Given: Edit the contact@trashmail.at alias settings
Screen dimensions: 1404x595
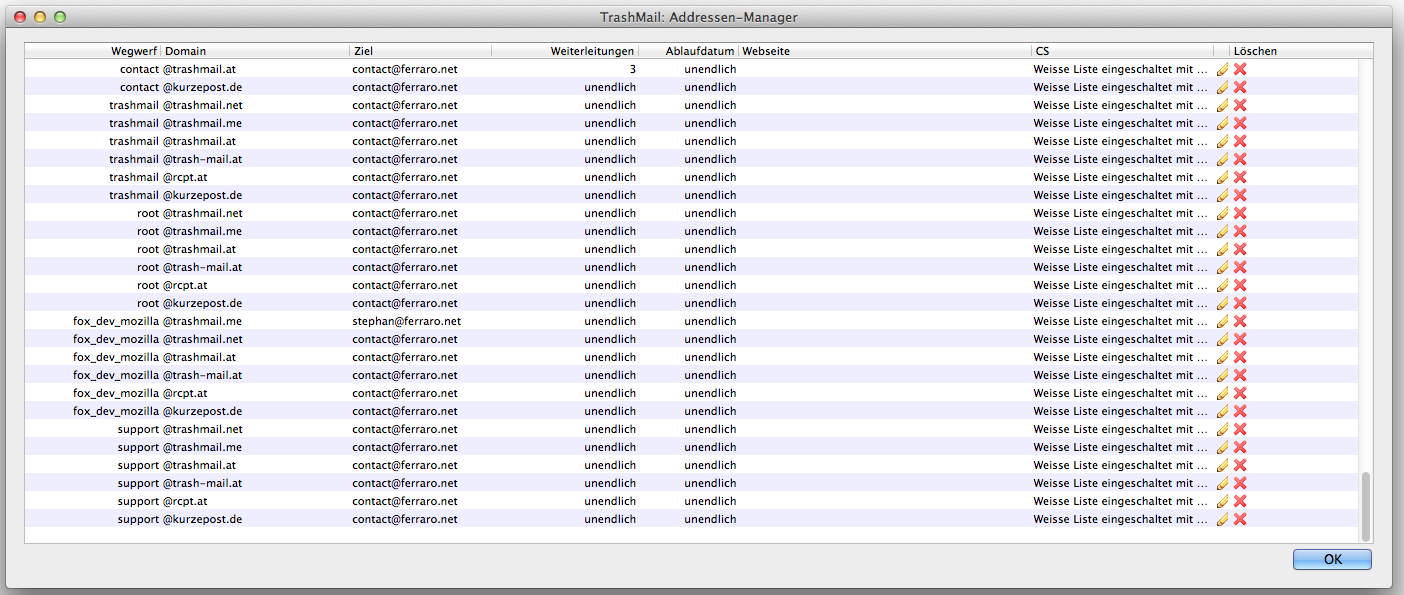Looking at the screenshot, I should coord(1222,69).
